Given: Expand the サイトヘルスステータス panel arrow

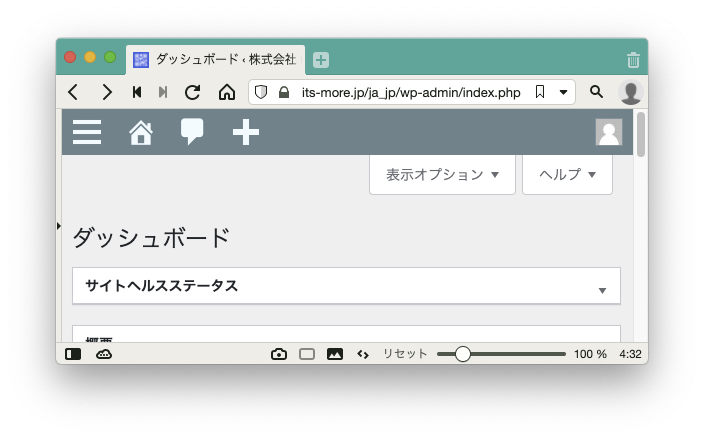Looking at the screenshot, I should (x=602, y=290).
